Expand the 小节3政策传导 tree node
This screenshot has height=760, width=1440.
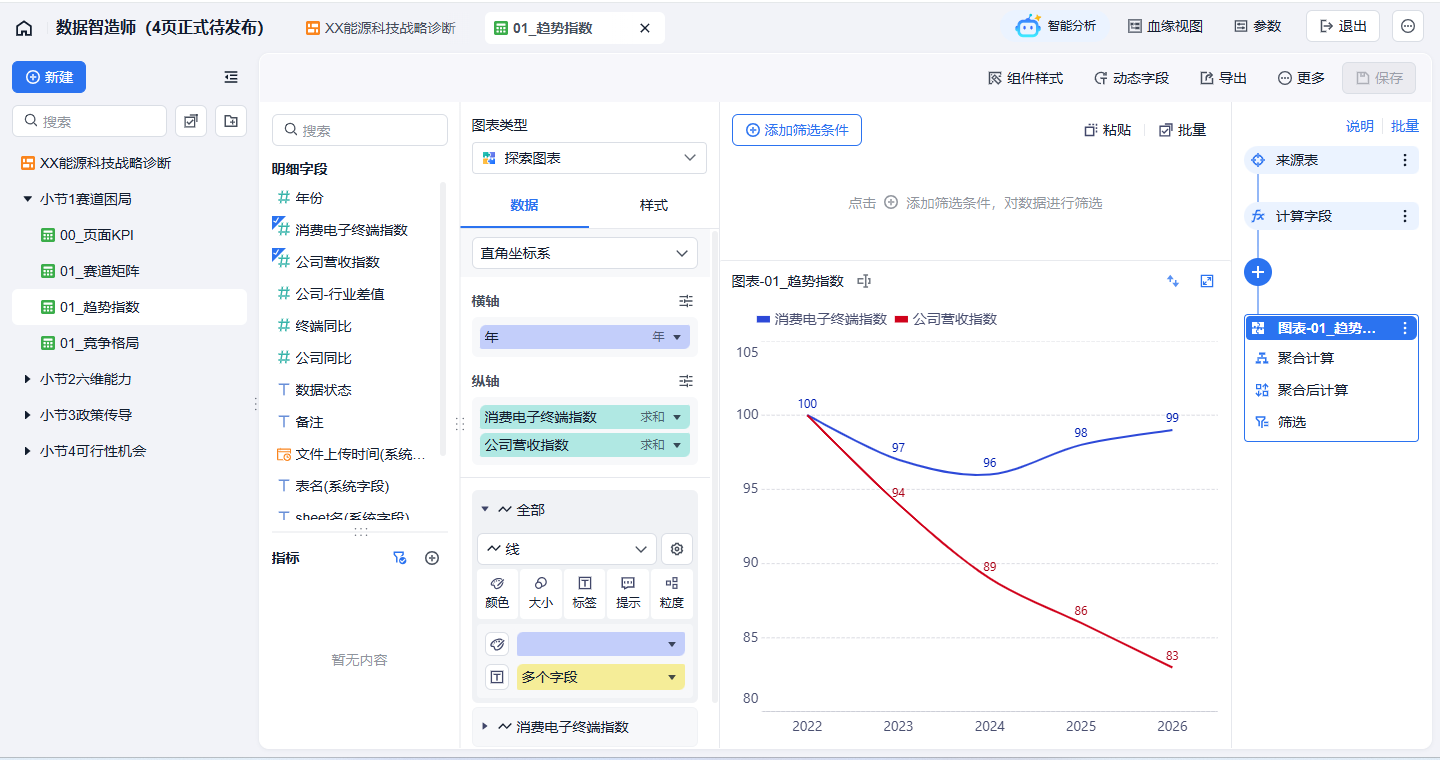pyautogui.click(x=27, y=415)
